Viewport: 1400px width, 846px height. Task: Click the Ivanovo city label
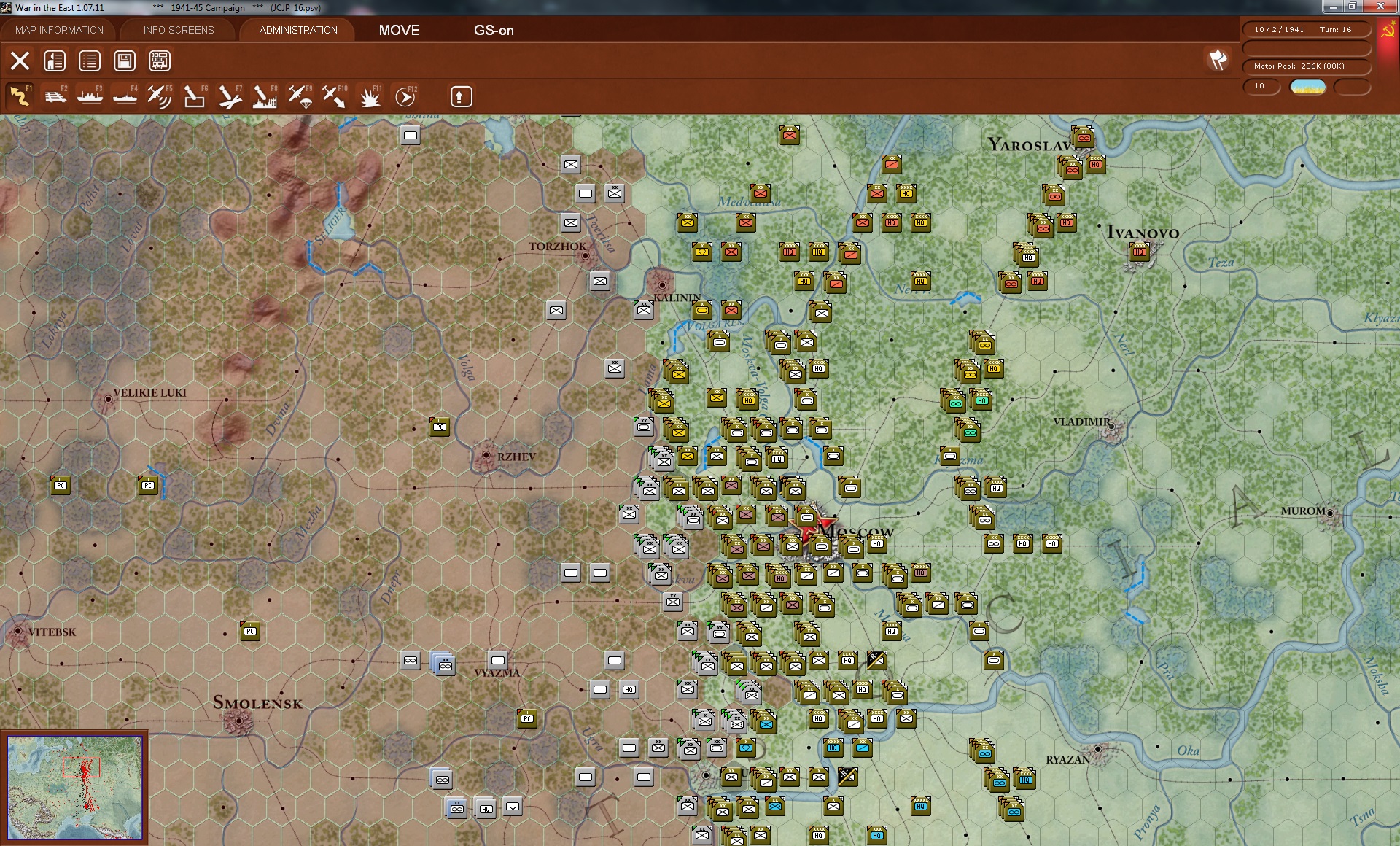(1143, 233)
